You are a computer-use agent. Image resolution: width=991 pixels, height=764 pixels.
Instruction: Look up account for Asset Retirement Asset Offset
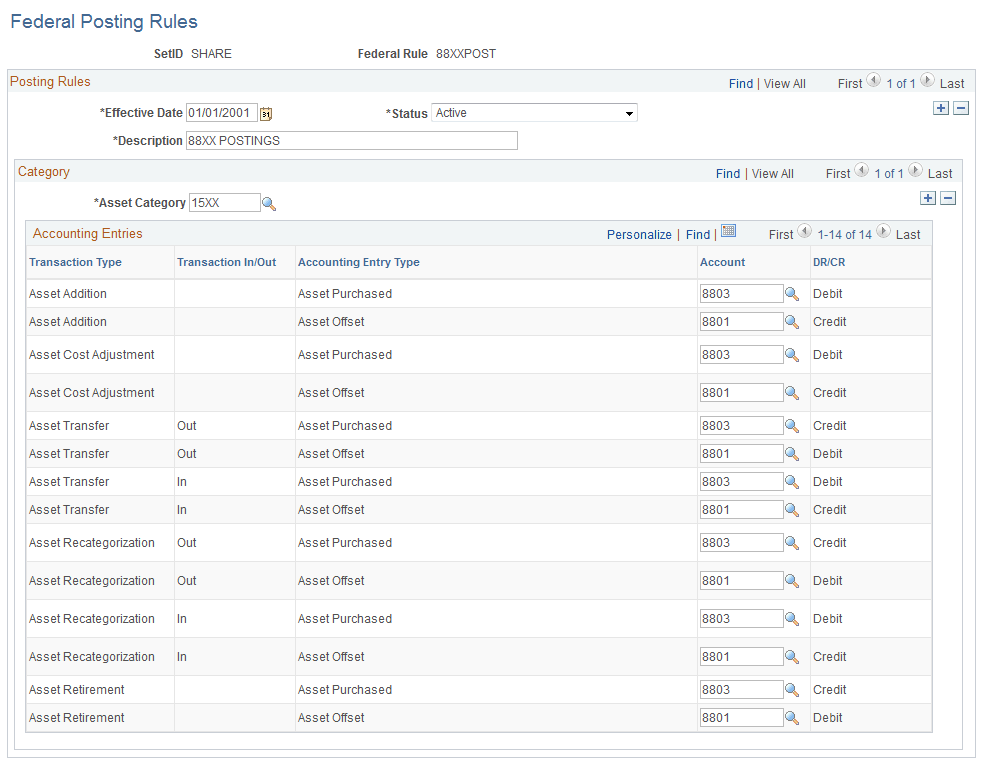(x=792, y=718)
